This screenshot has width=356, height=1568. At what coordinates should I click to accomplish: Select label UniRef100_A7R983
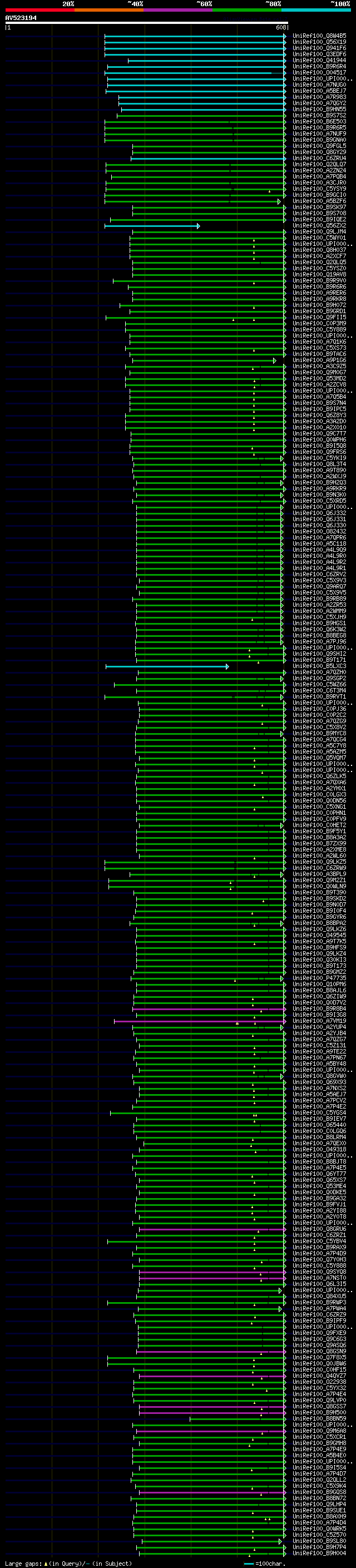(319, 97)
